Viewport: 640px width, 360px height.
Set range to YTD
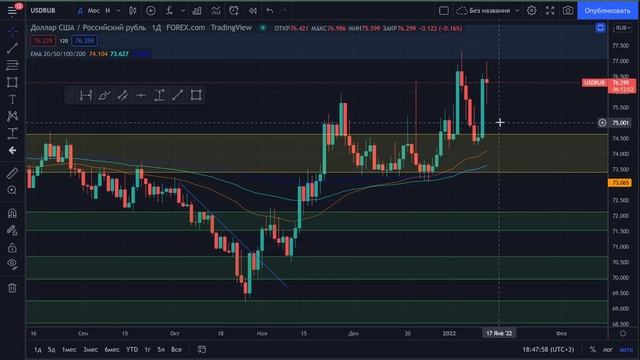[x=132, y=349]
